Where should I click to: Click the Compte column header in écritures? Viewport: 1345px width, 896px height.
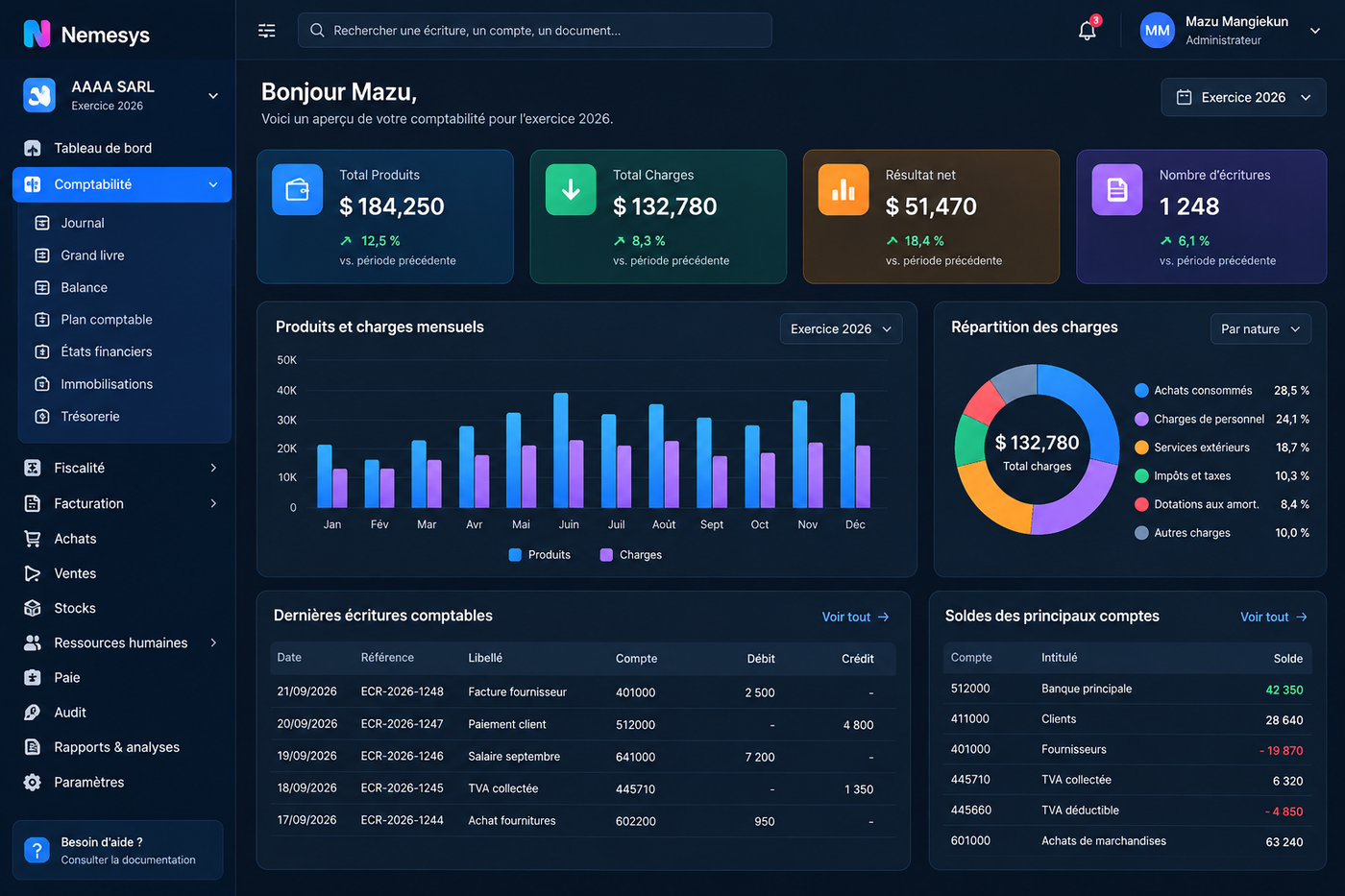[x=636, y=659]
